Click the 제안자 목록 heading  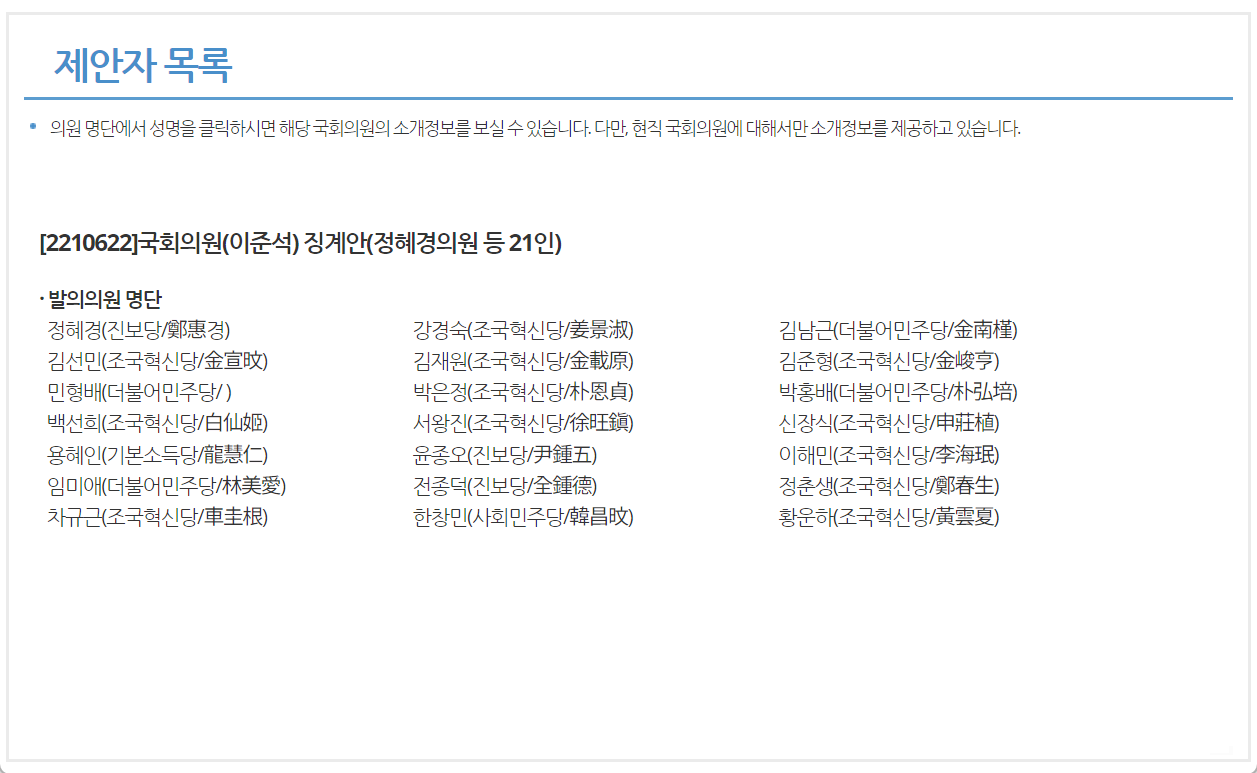pyautogui.click(x=143, y=65)
